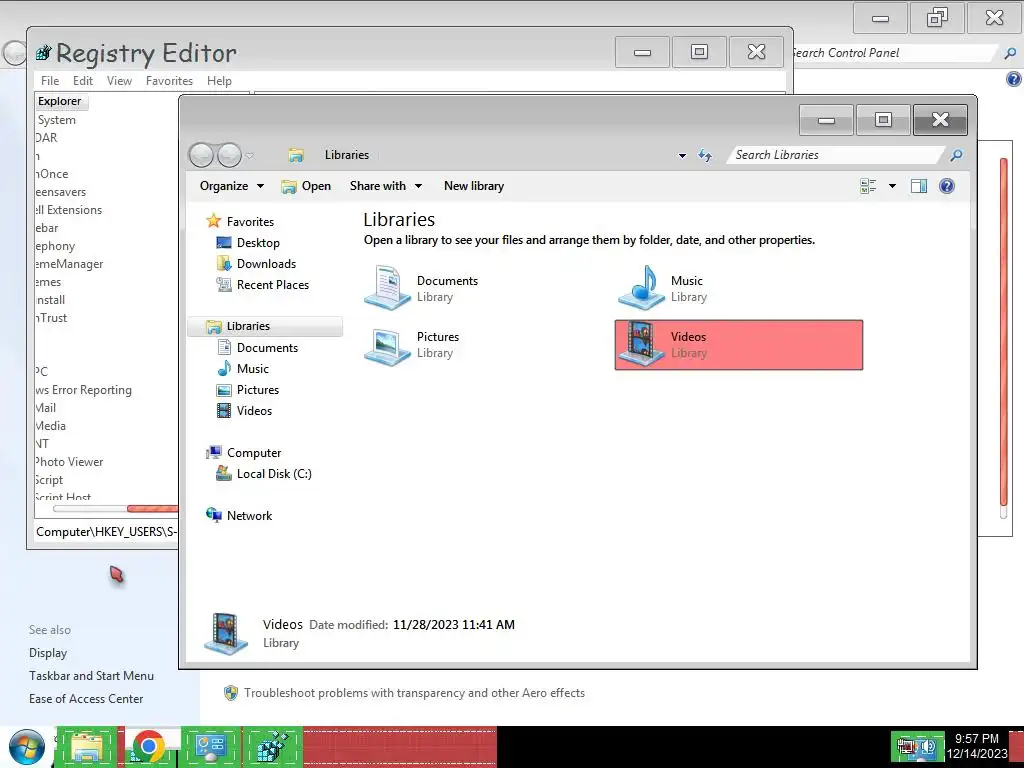Select emeManager key in Registry tree

[x=69, y=264]
